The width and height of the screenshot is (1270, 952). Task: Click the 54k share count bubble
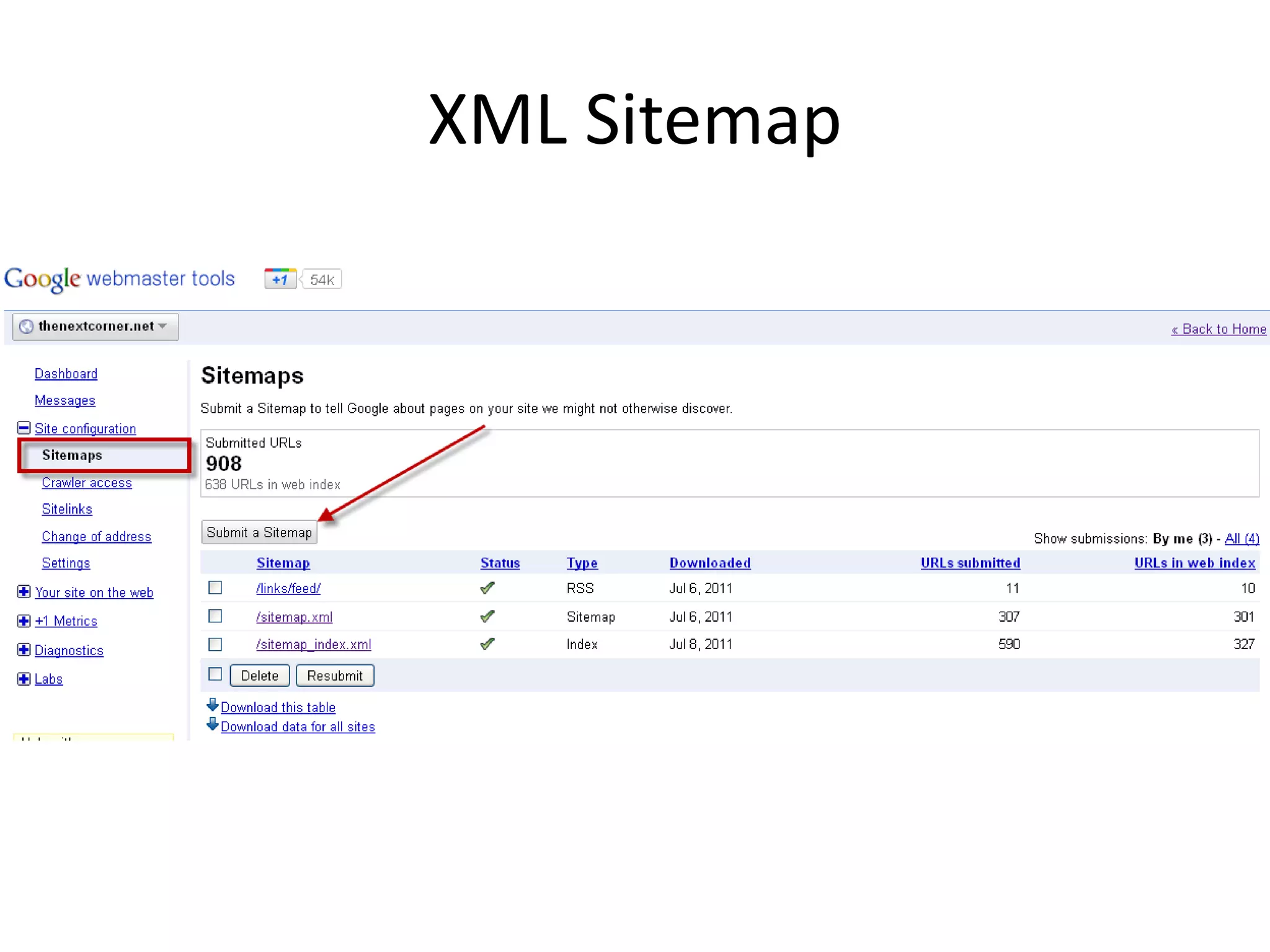(321, 280)
